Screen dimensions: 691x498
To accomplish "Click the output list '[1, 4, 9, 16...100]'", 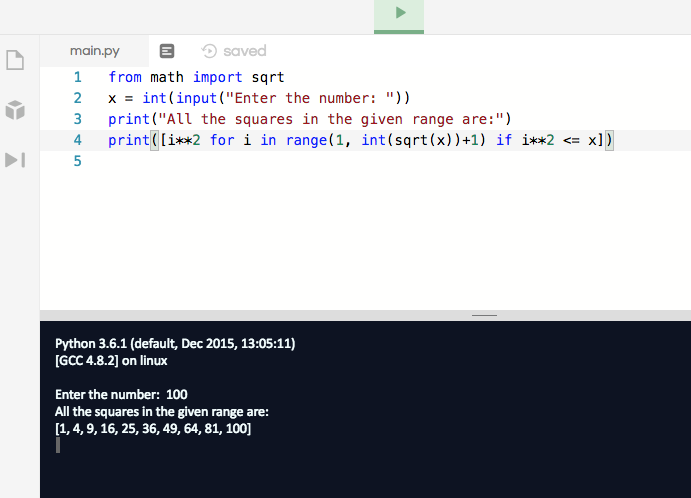I will [153, 428].
